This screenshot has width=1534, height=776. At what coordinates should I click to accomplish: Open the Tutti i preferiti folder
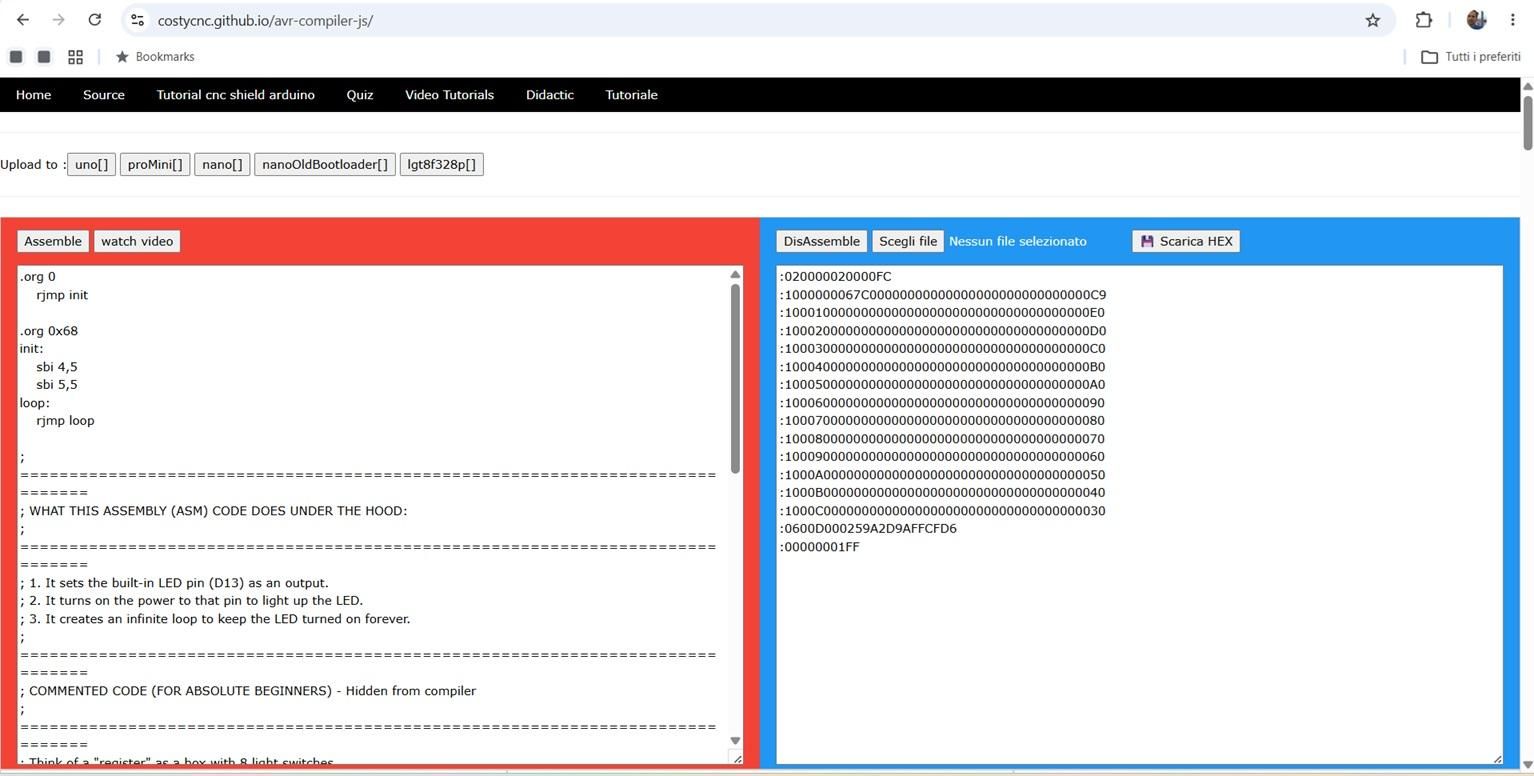tap(1470, 57)
